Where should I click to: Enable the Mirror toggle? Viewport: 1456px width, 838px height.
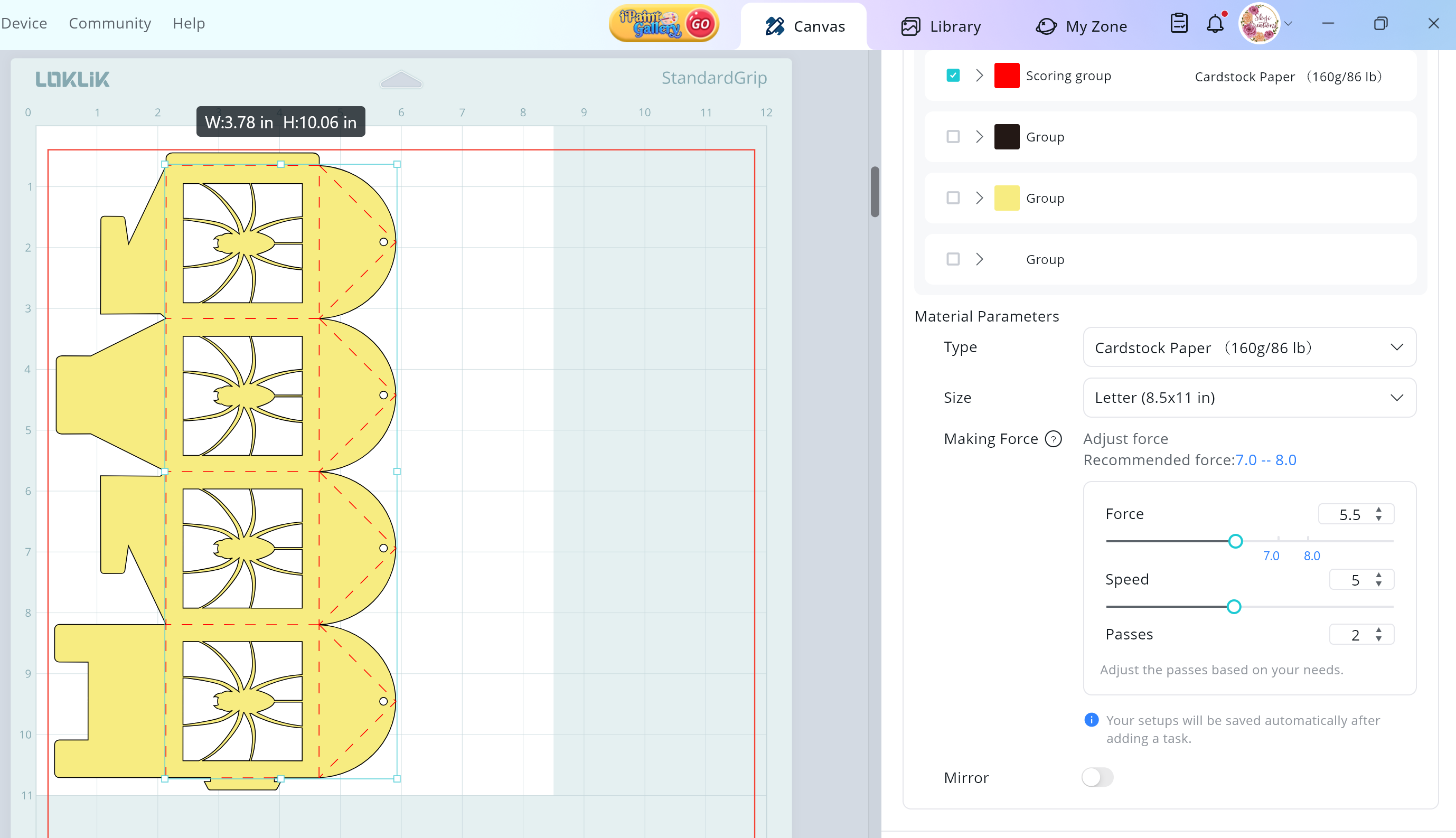1097,778
